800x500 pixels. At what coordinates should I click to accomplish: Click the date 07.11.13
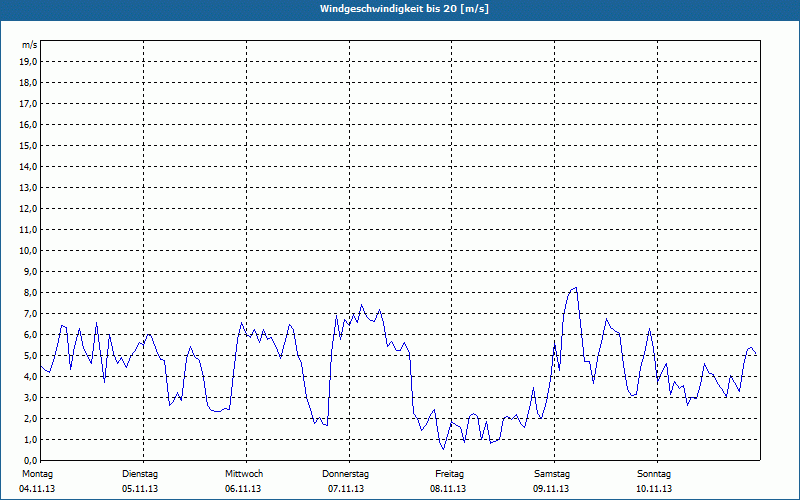point(346,489)
